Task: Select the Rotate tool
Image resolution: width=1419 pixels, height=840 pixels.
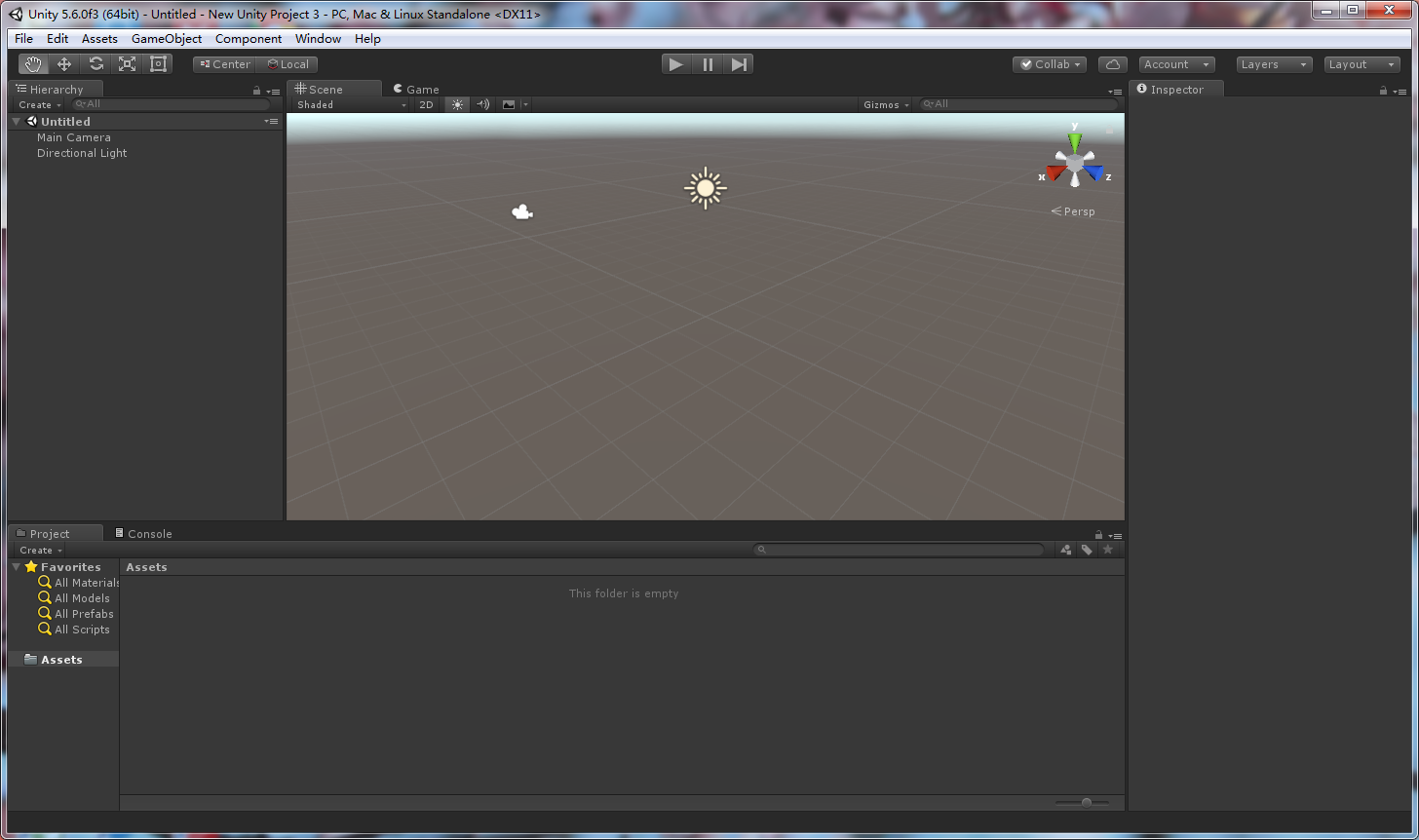Action: click(x=96, y=63)
